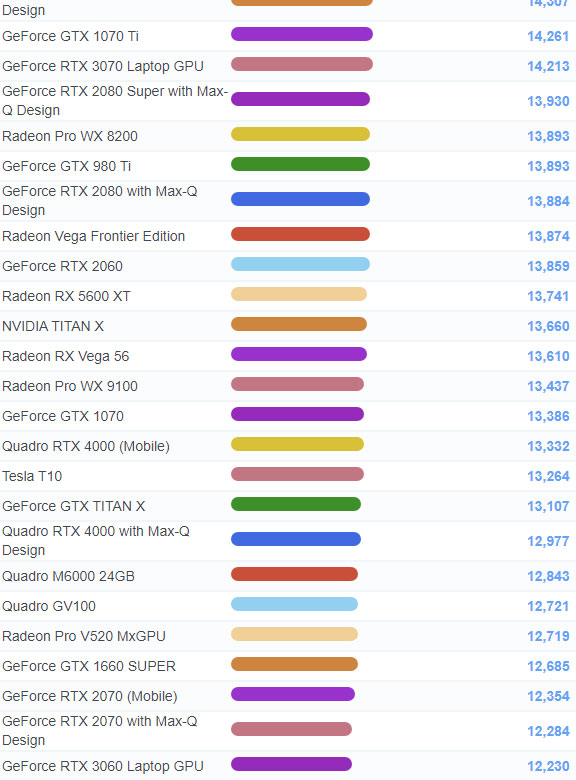This screenshot has height=780, width=576.
Task: Click the light blue bar for GeForce RTX 2060
Action: [300, 264]
